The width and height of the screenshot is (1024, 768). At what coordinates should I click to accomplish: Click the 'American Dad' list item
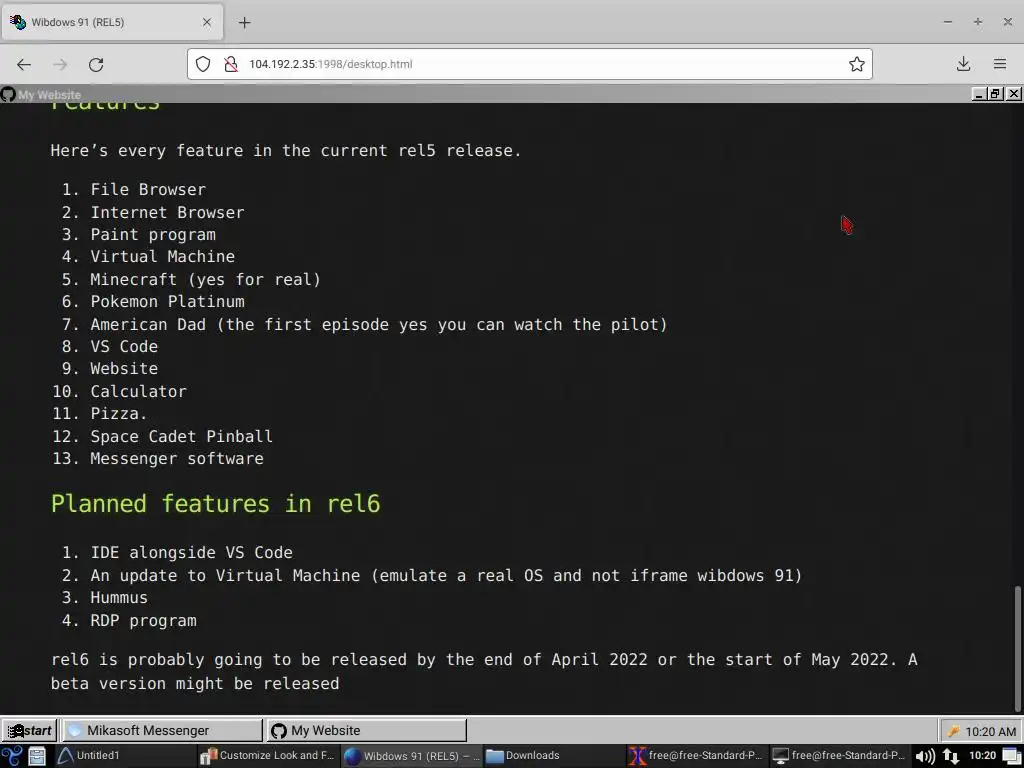(379, 325)
